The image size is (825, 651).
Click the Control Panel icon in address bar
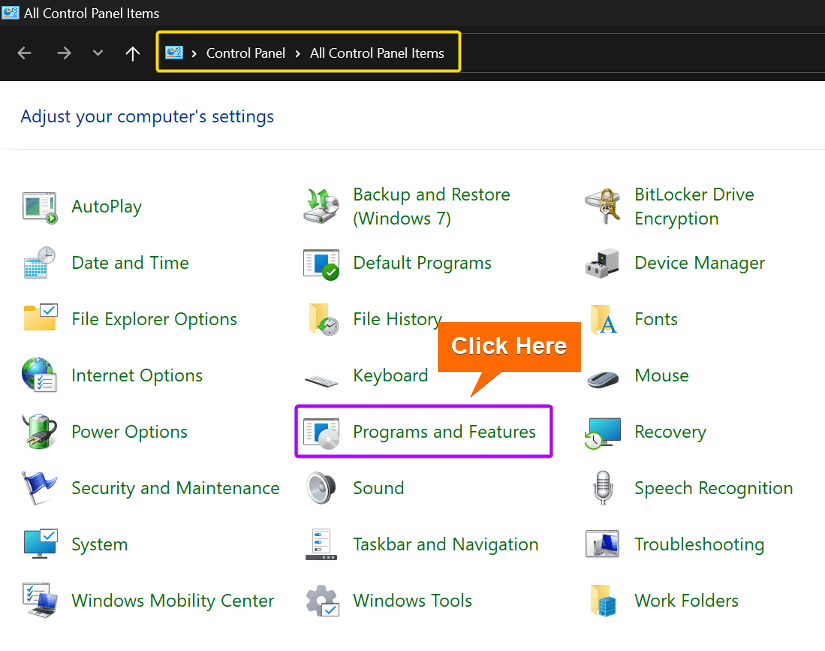coord(174,52)
